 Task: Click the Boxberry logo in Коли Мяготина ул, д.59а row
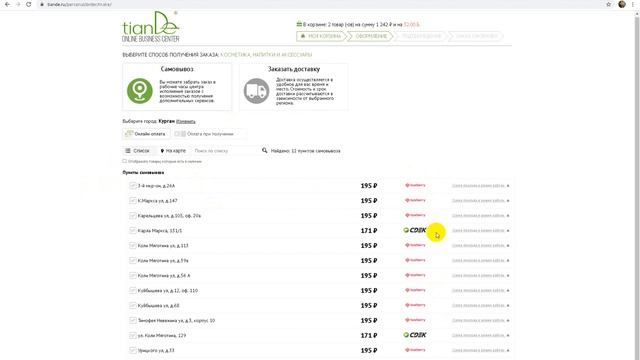(415, 260)
